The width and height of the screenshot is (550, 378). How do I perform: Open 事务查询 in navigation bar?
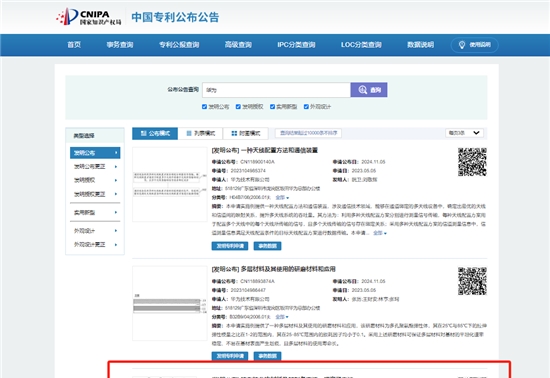point(120,45)
